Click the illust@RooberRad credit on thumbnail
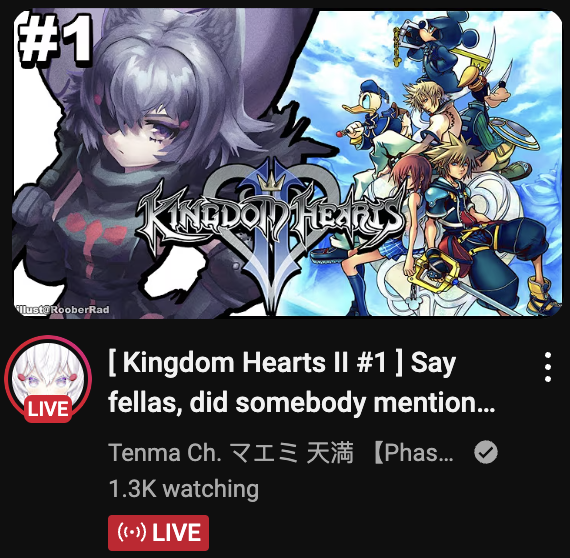Image resolution: width=570 pixels, height=558 pixels. 63,310
